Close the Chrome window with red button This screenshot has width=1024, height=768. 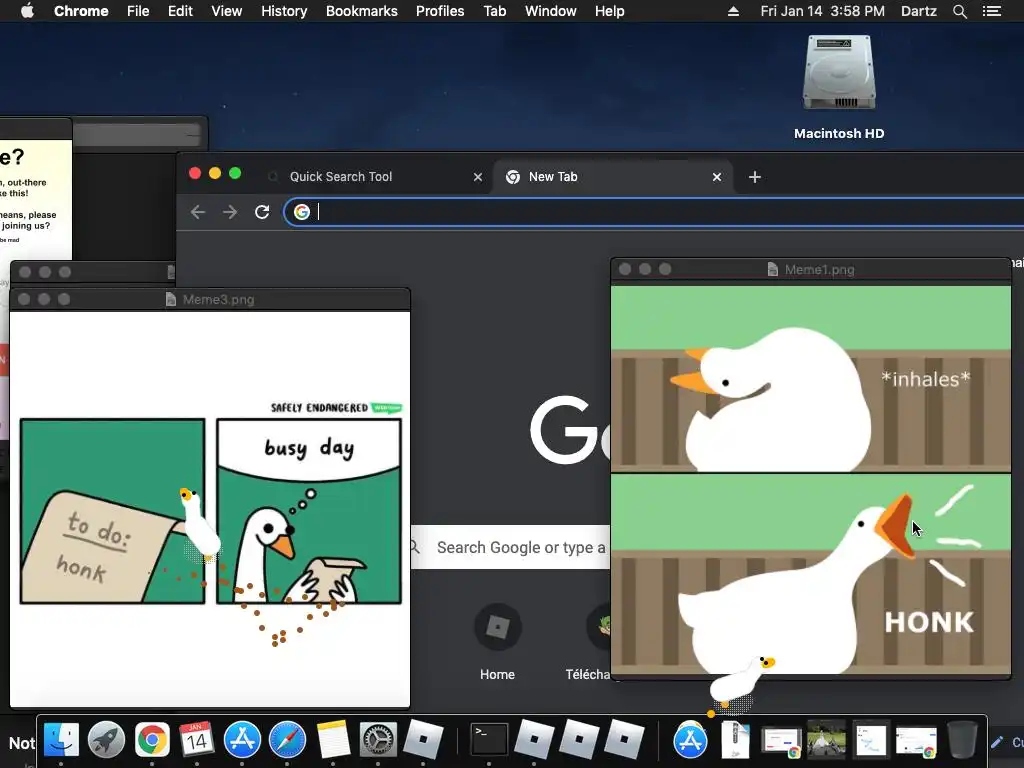195,173
